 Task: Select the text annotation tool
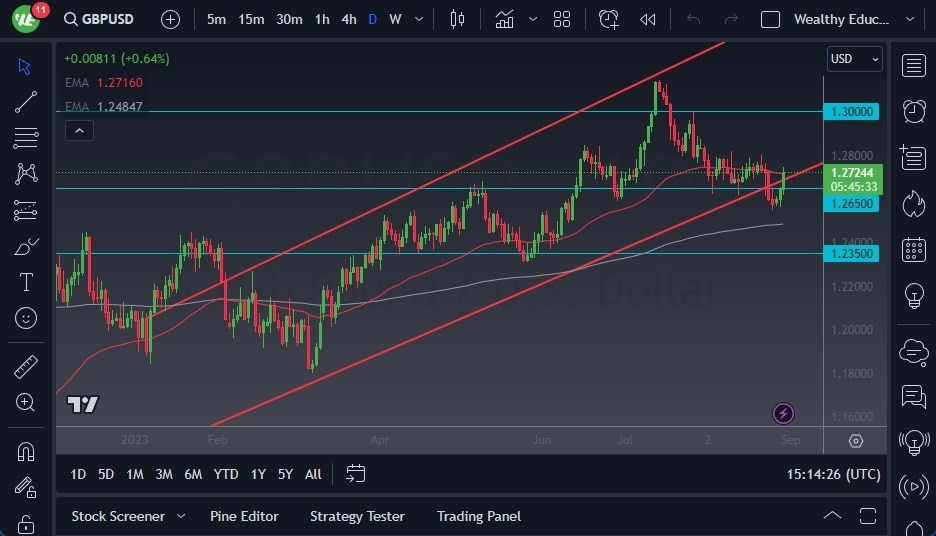tap(26, 282)
